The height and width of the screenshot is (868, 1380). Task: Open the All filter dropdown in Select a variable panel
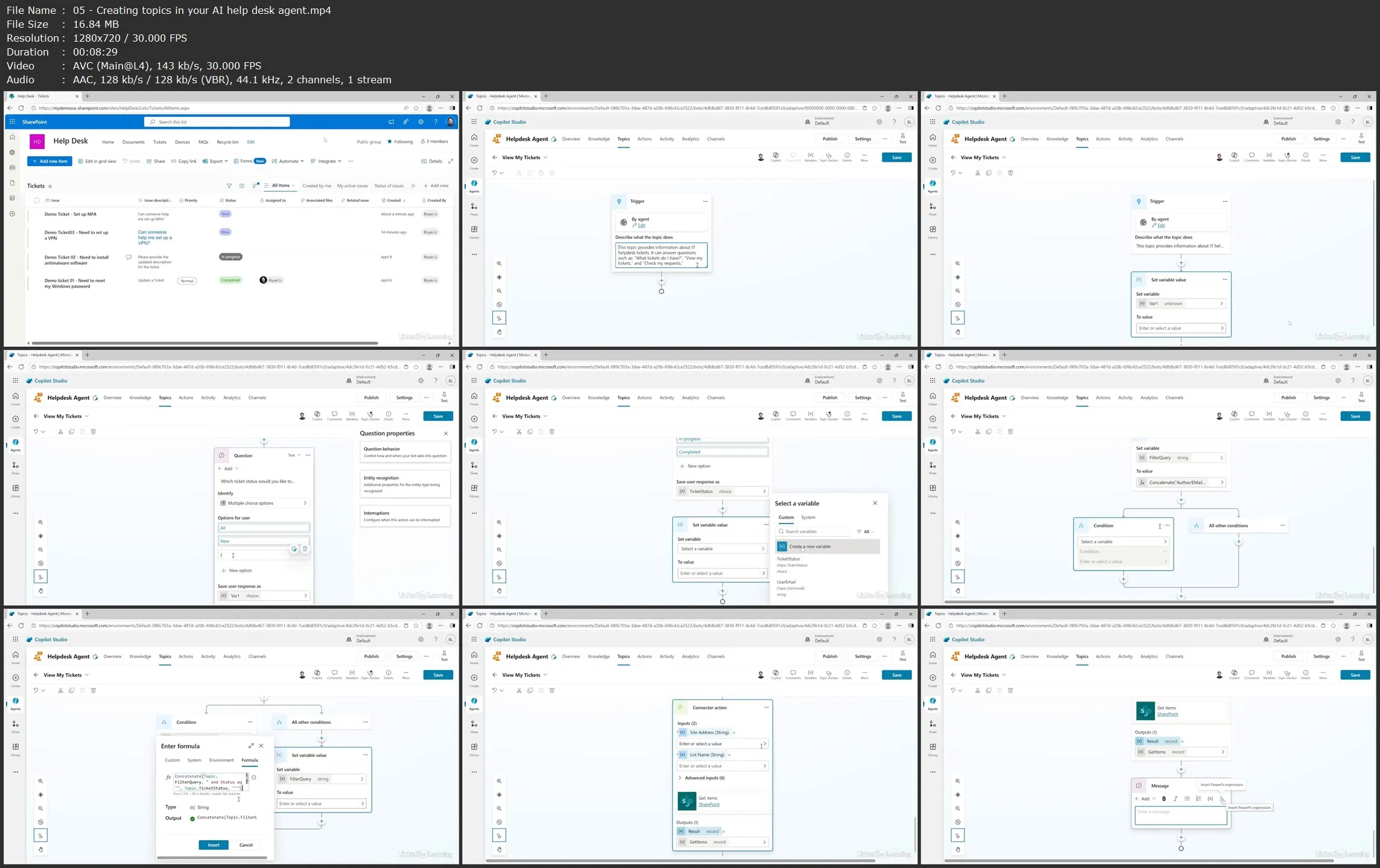(865, 532)
